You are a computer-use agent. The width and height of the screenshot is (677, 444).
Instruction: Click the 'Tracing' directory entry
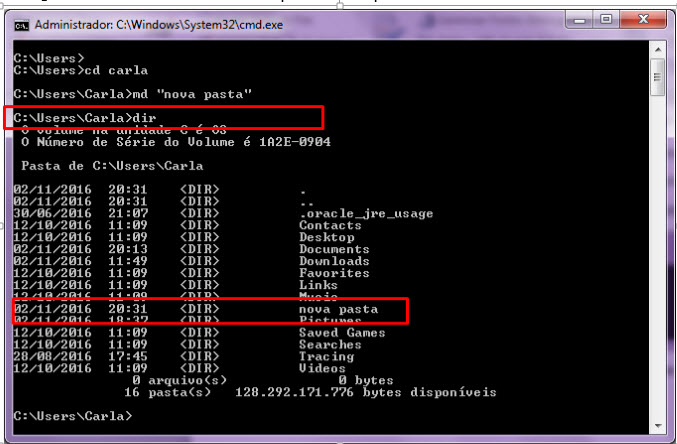point(326,357)
